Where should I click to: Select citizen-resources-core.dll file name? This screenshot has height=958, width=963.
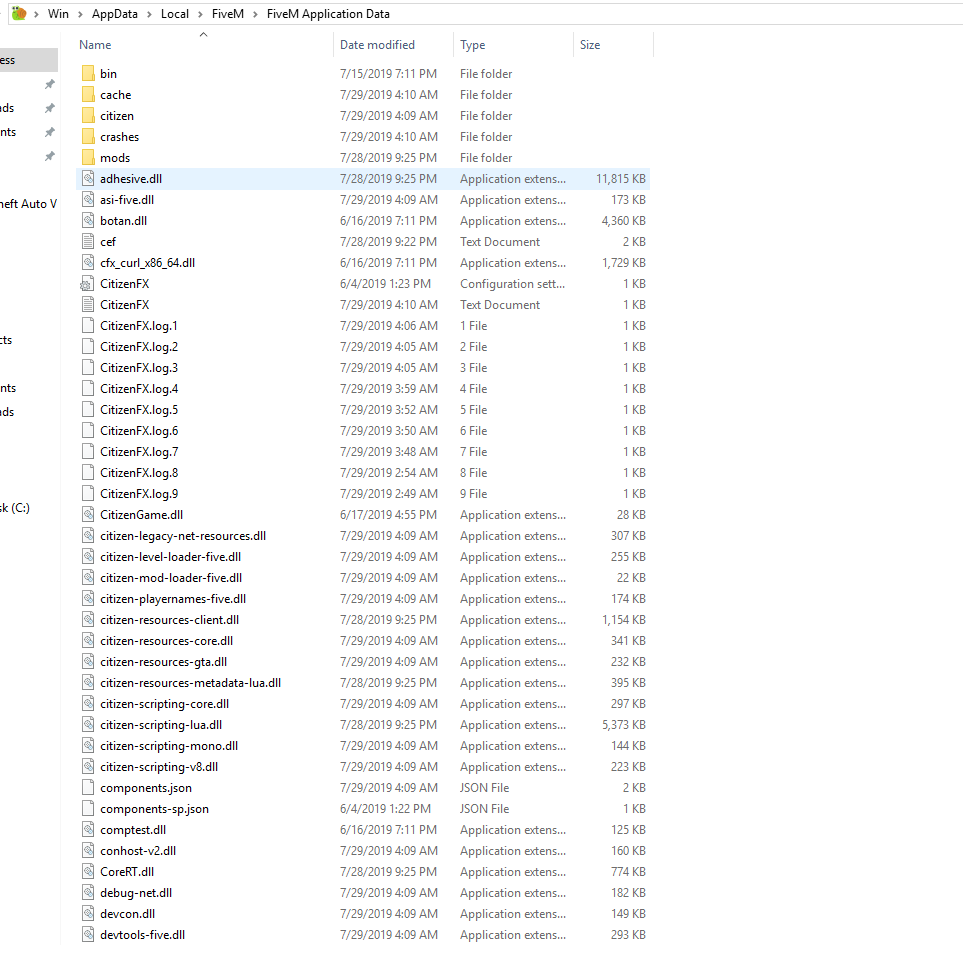[x=166, y=641]
